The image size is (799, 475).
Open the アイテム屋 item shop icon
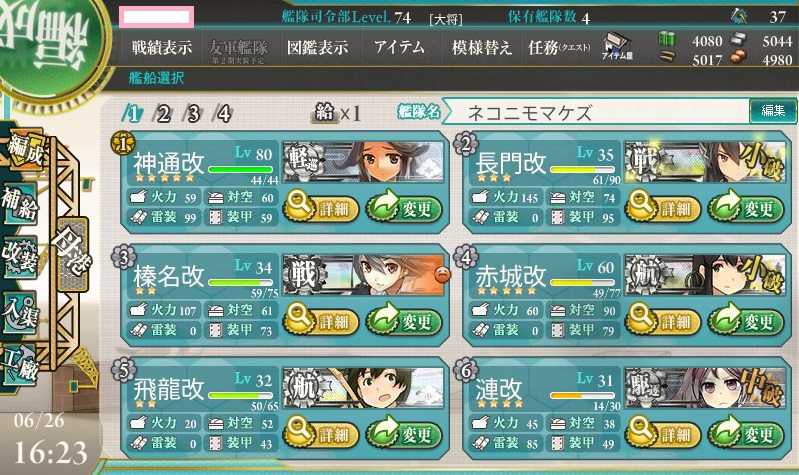(x=617, y=46)
